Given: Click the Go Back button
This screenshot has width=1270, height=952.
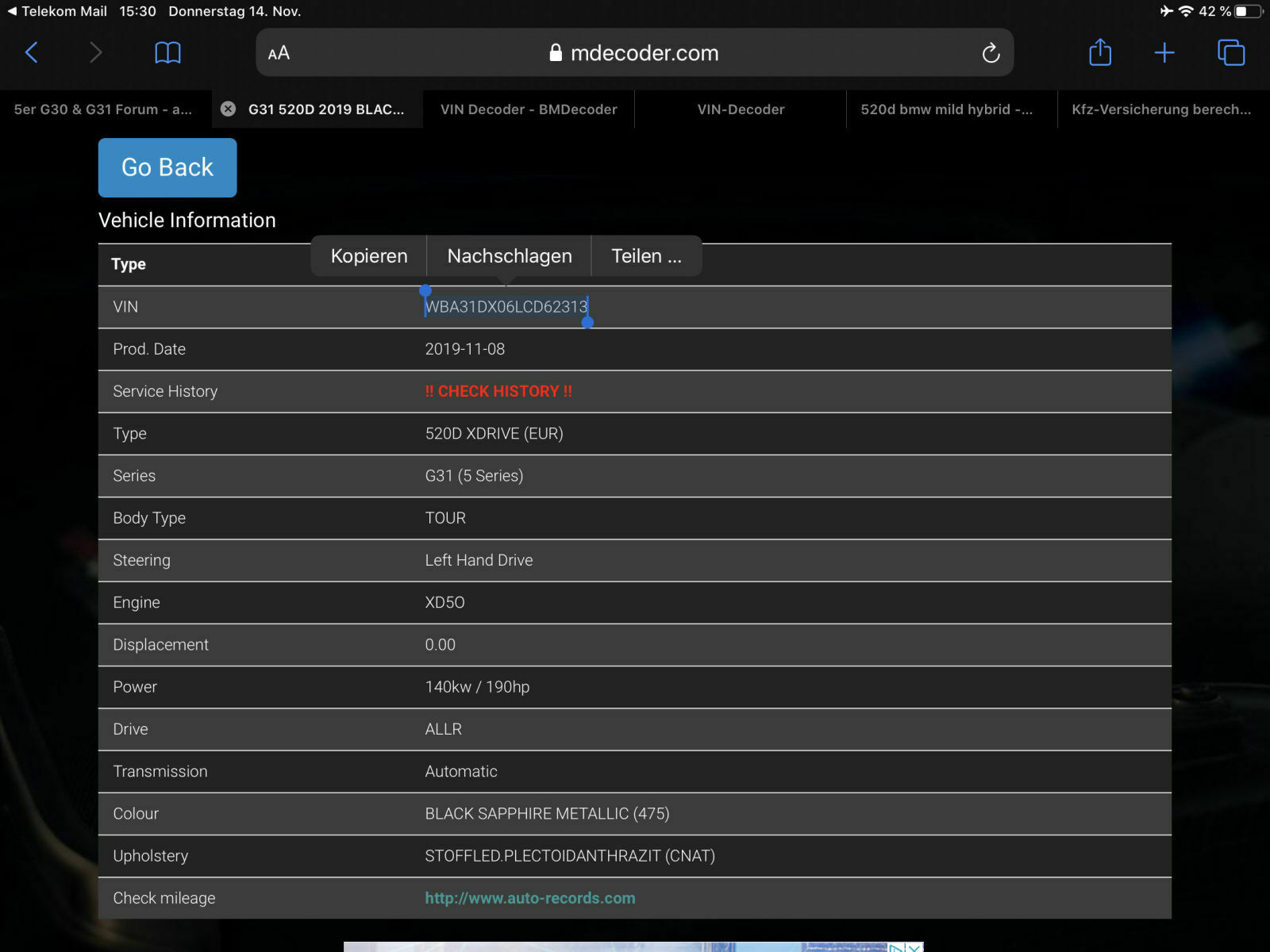Looking at the screenshot, I should [x=167, y=167].
